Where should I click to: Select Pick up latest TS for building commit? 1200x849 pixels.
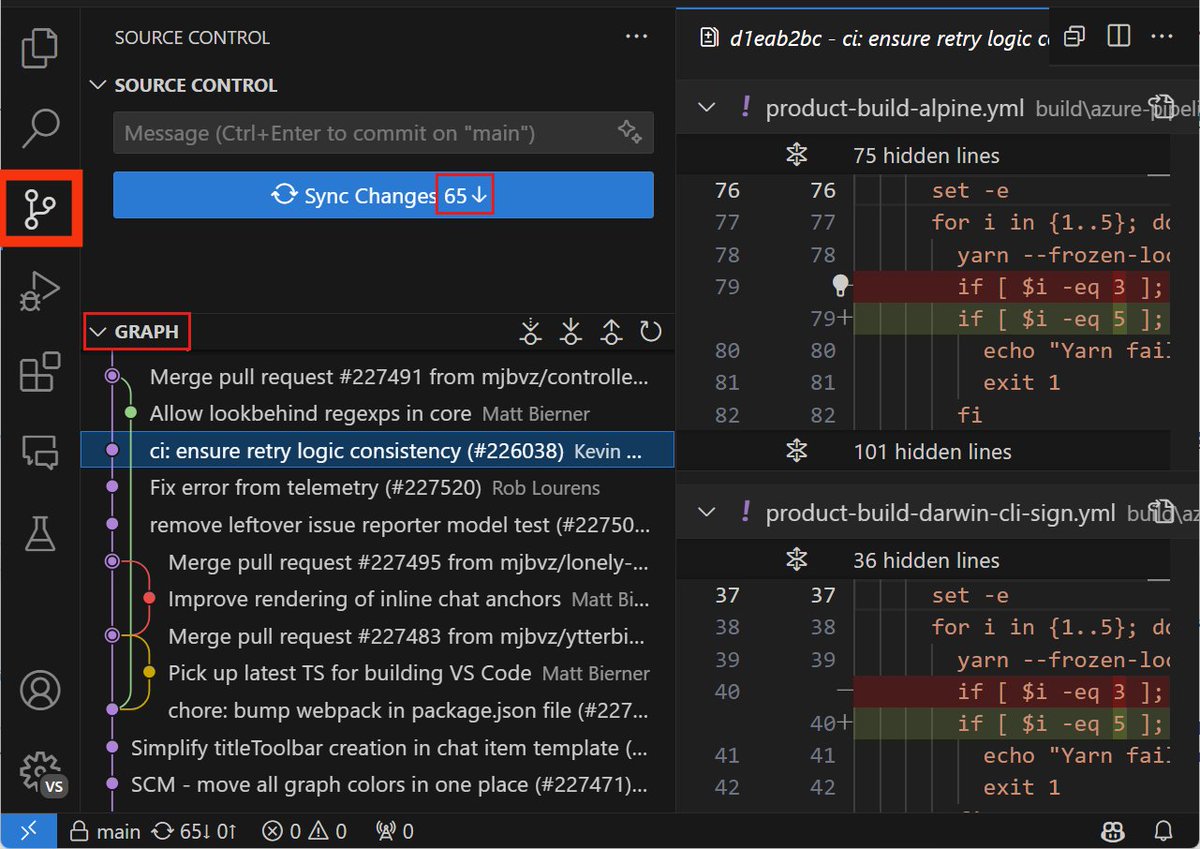coord(377,674)
